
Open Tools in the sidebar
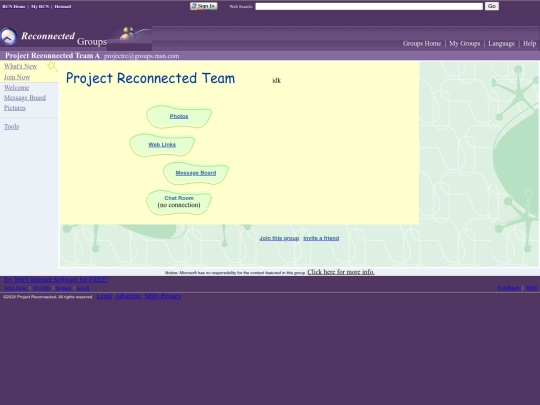tap(11, 126)
